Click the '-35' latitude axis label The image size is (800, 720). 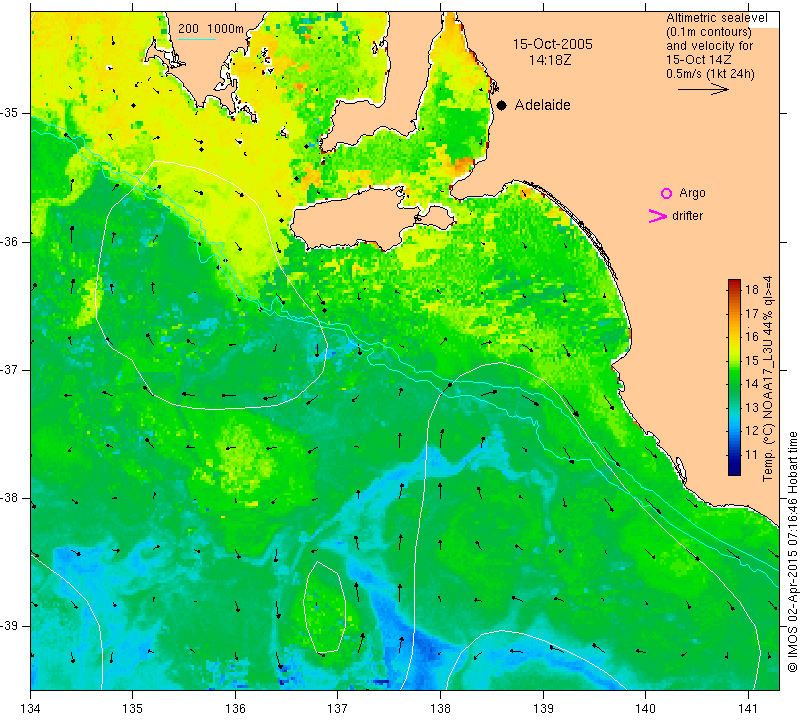pyautogui.click(x=9, y=113)
